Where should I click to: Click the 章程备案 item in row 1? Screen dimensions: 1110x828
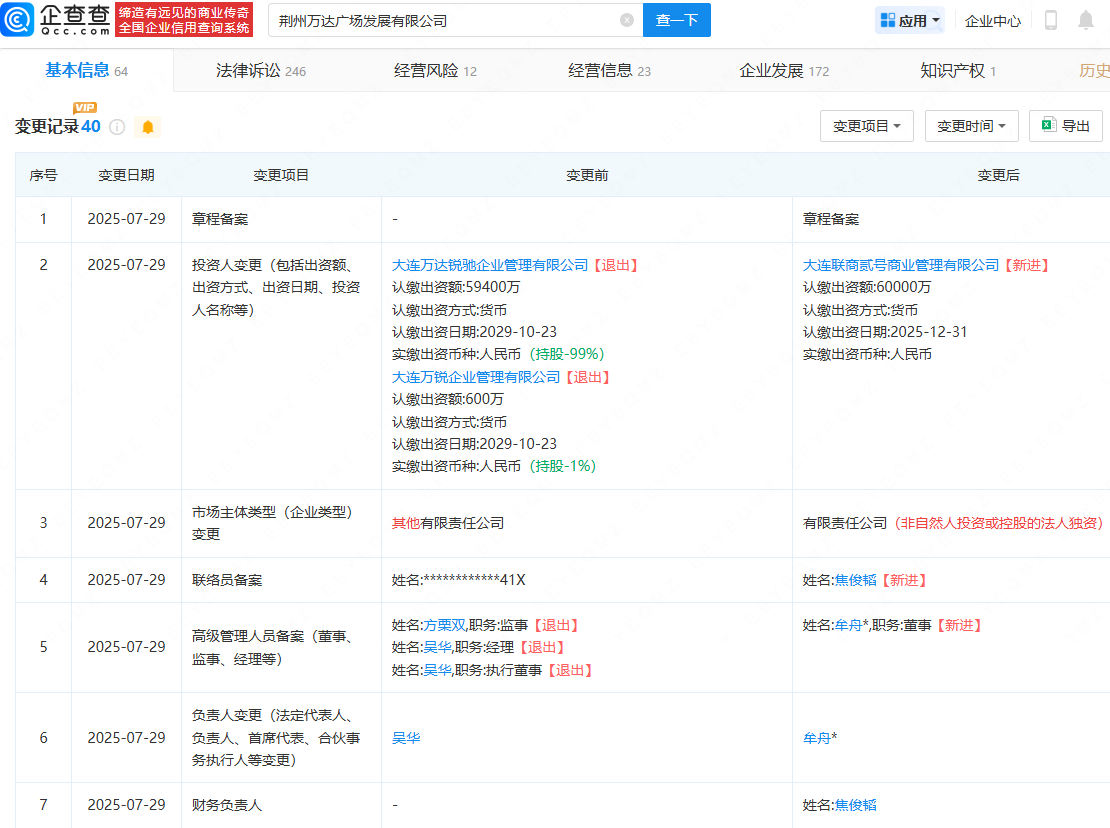tap(220, 219)
